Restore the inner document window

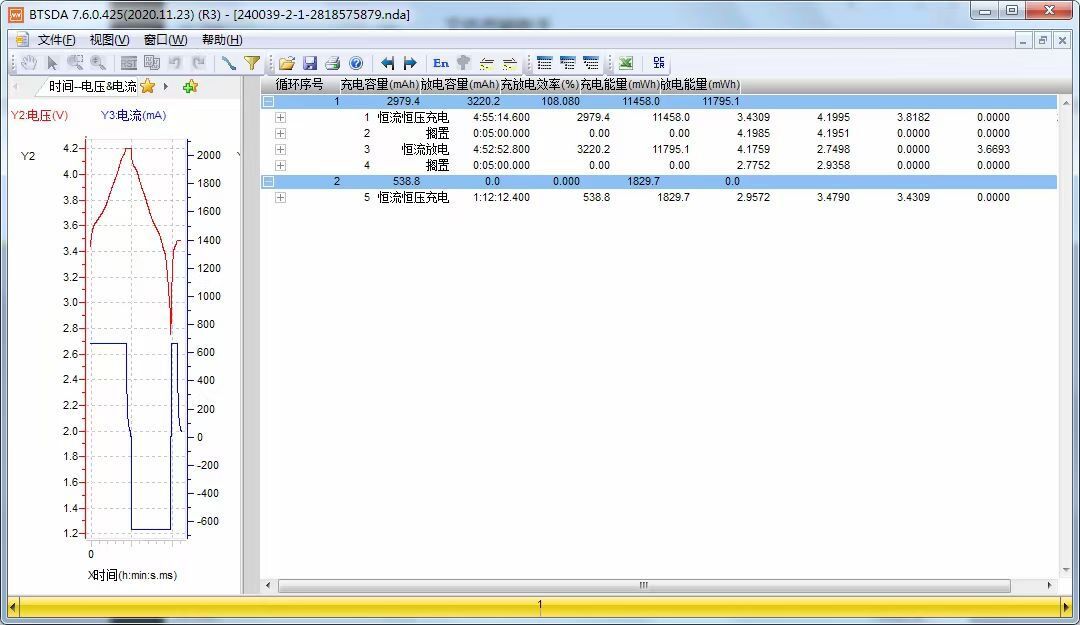(1042, 41)
